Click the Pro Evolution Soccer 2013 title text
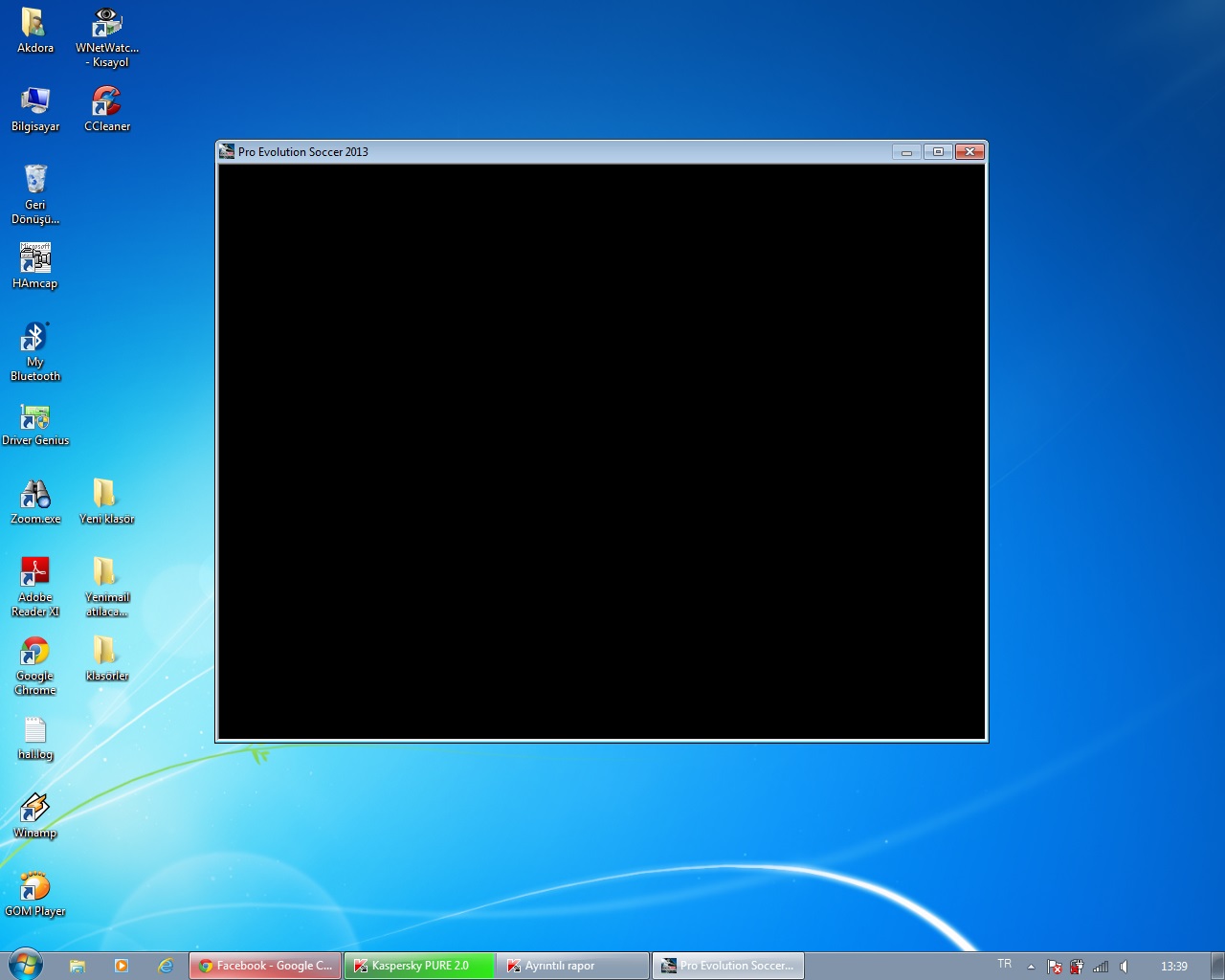This screenshot has height=980, width=1225. (302, 151)
